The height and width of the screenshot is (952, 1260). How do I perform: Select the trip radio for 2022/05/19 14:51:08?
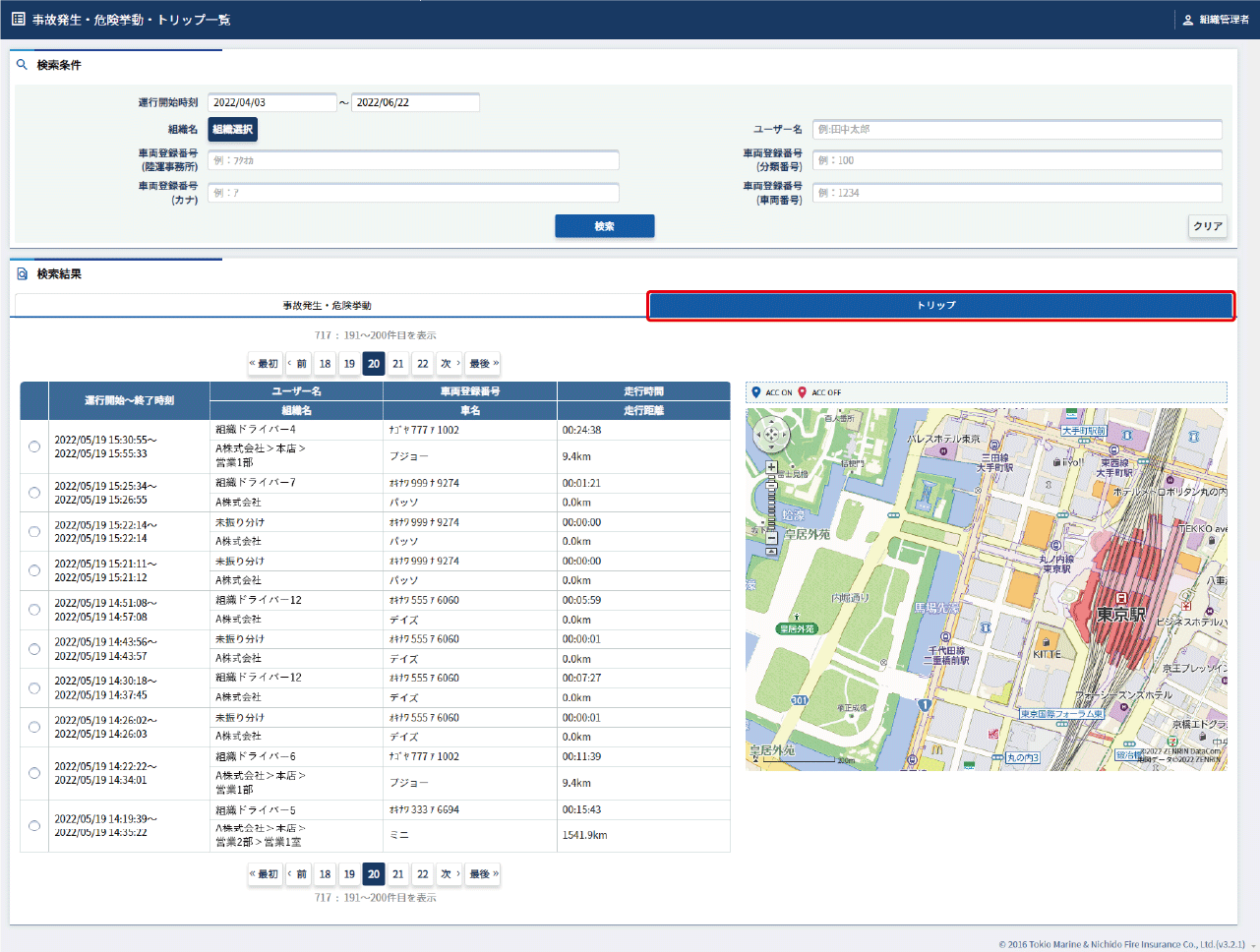[x=34, y=610]
